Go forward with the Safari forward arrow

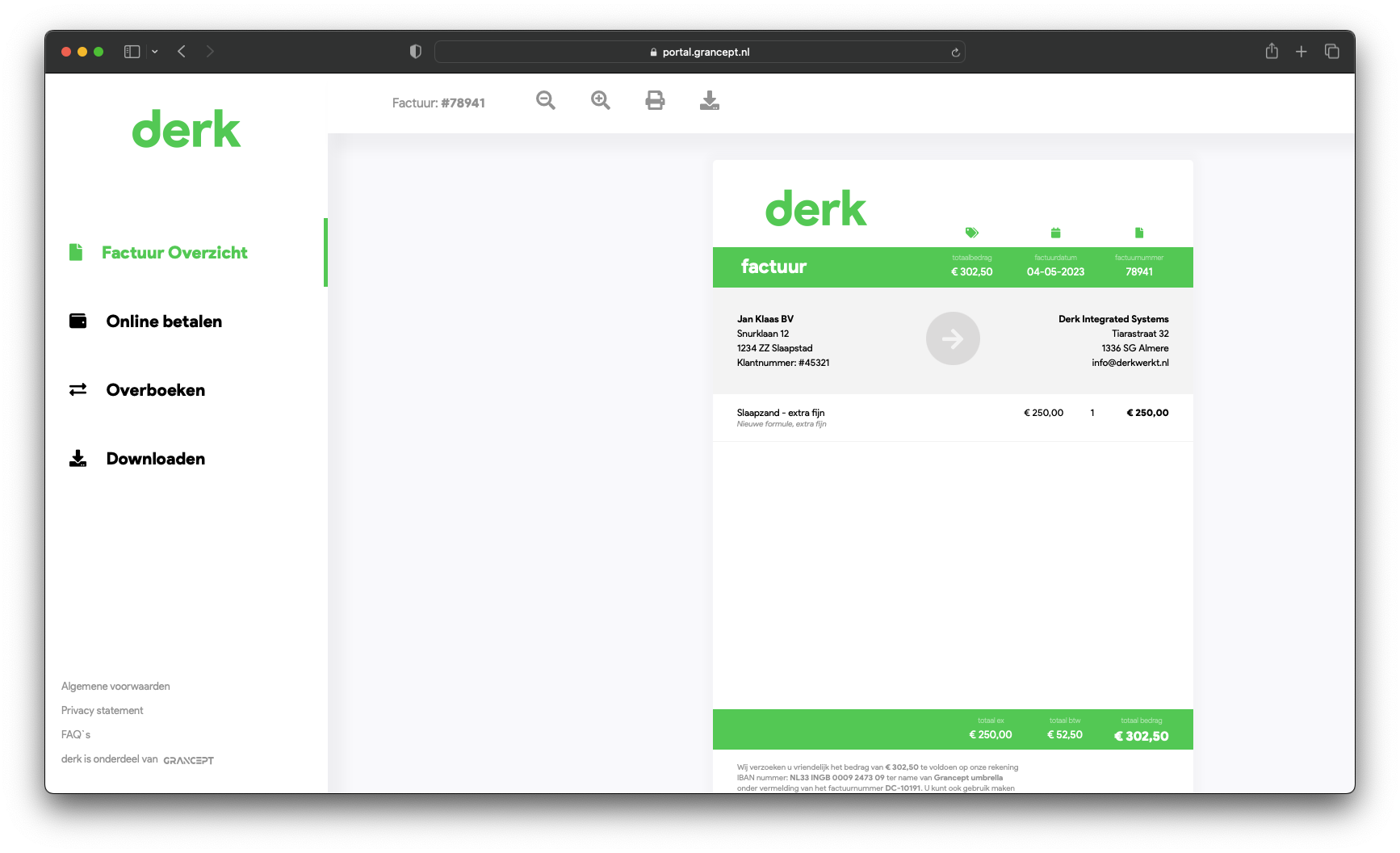[x=210, y=52]
